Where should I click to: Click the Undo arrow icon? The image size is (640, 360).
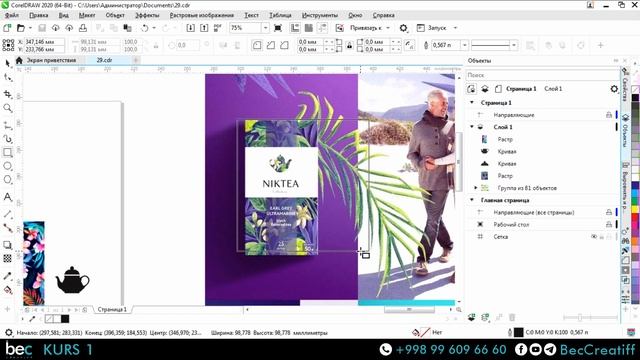click(x=144, y=28)
